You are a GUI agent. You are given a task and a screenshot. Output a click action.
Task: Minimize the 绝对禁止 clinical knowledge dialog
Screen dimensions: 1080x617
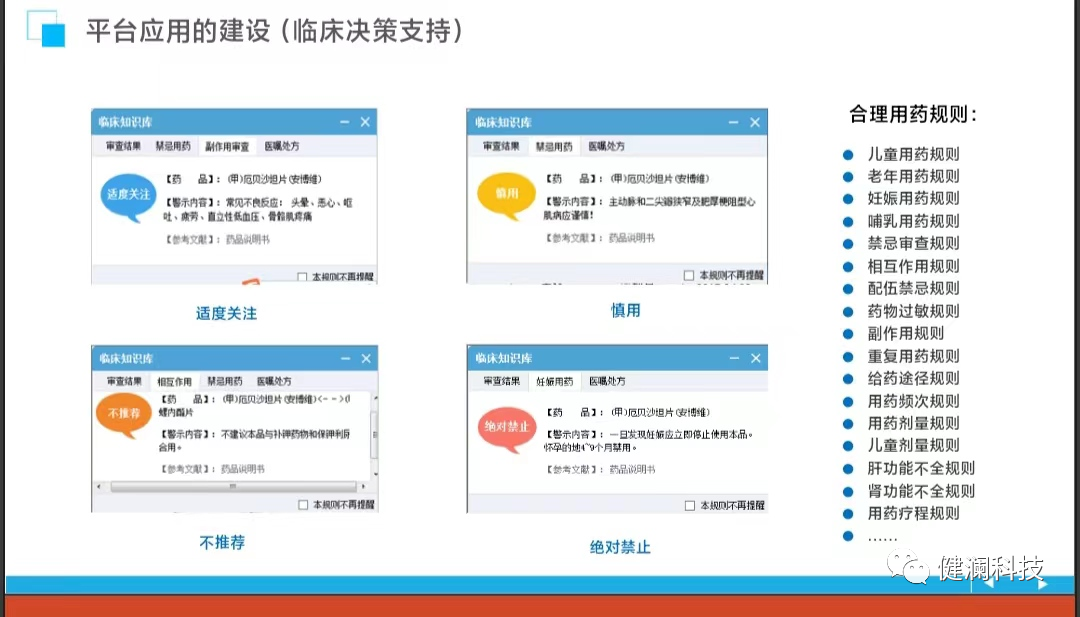pyautogui.click(x=736, y=358)
